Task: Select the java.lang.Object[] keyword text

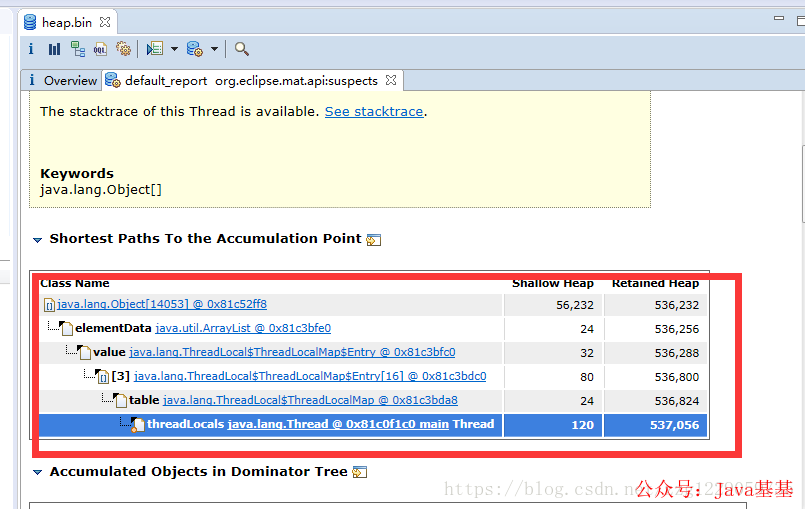Action: 101,190
